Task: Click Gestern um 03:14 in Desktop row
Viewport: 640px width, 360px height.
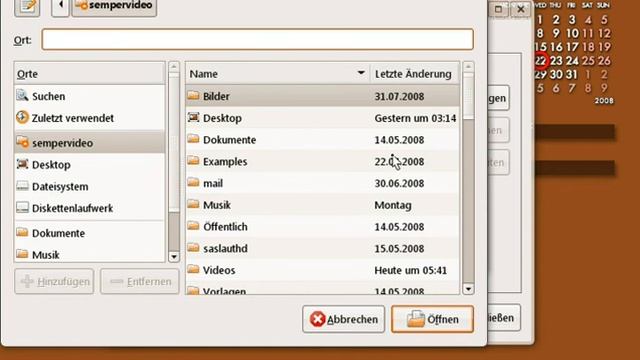Action: click(x=415, y=118)
